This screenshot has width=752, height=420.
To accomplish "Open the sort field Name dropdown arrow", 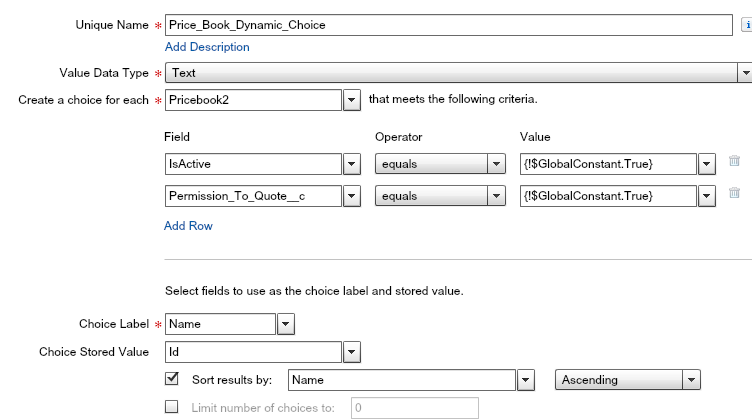I will click(525, 380).
